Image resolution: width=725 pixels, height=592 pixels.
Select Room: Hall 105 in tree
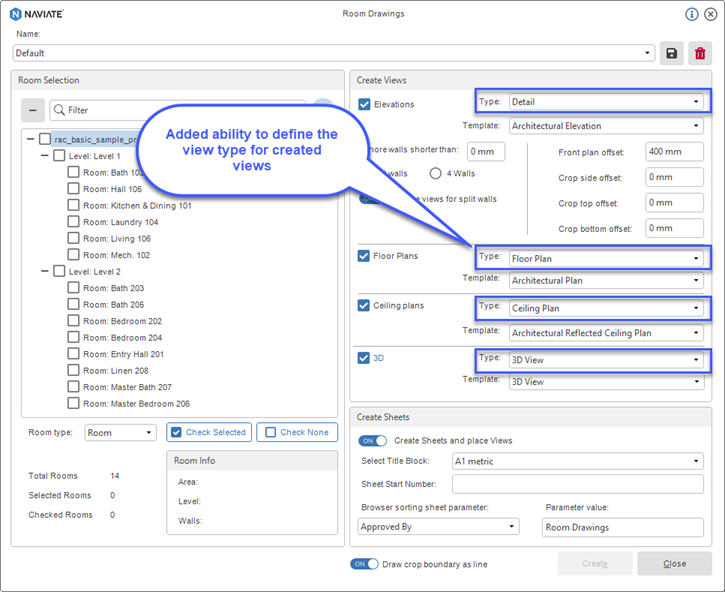point(112,189)
